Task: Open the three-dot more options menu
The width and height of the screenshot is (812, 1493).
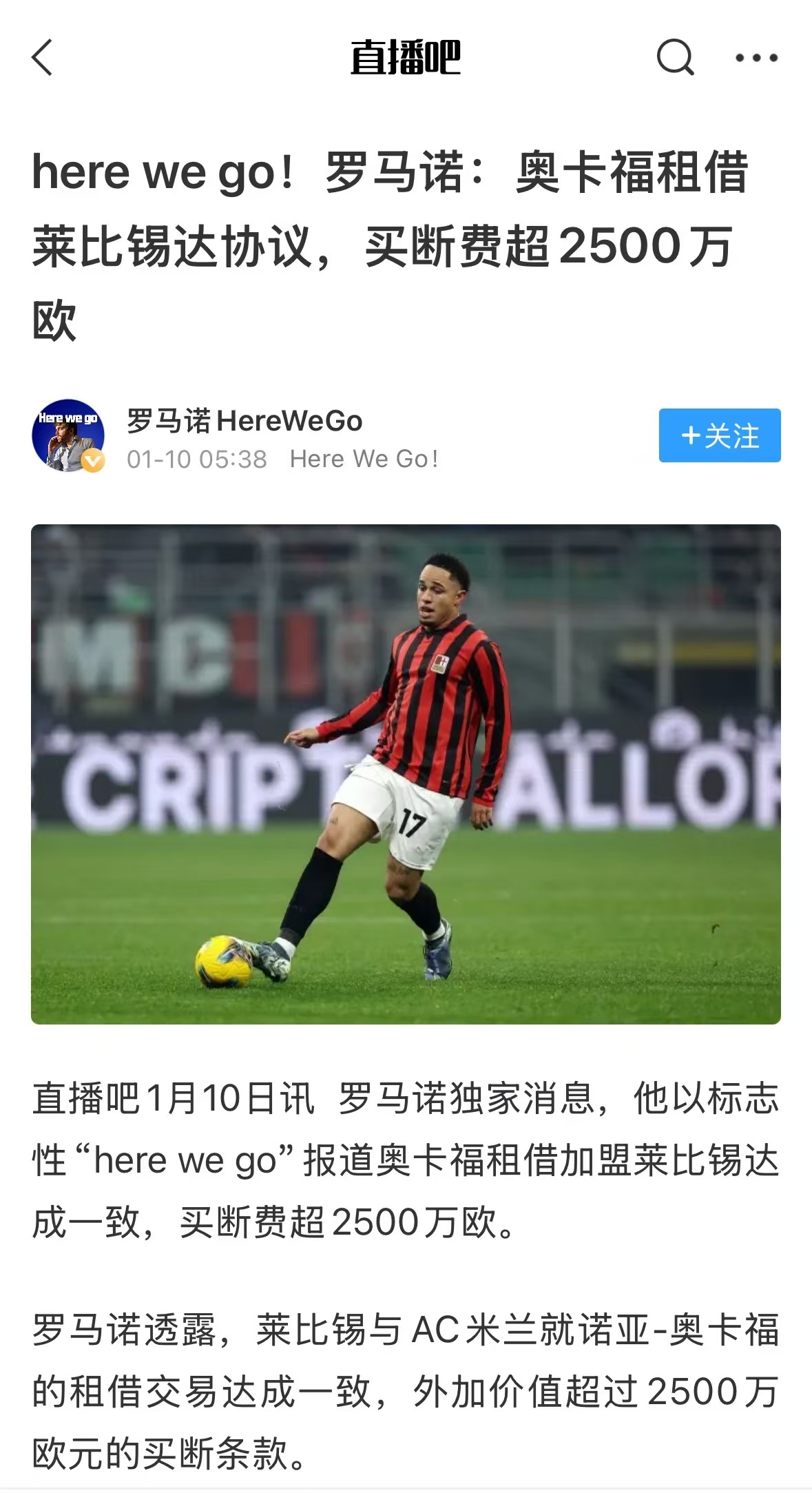Action: [x=756, y=58]
